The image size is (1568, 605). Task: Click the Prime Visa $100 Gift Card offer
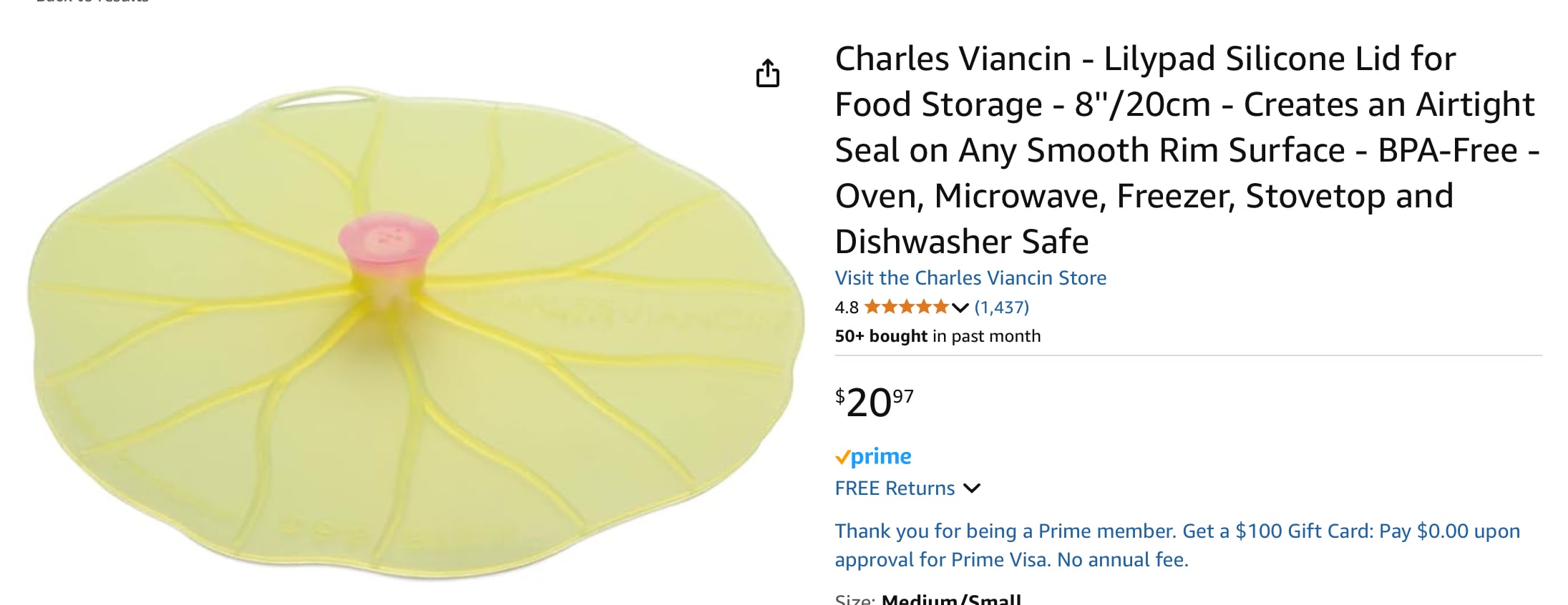(x=1177, y=545)
